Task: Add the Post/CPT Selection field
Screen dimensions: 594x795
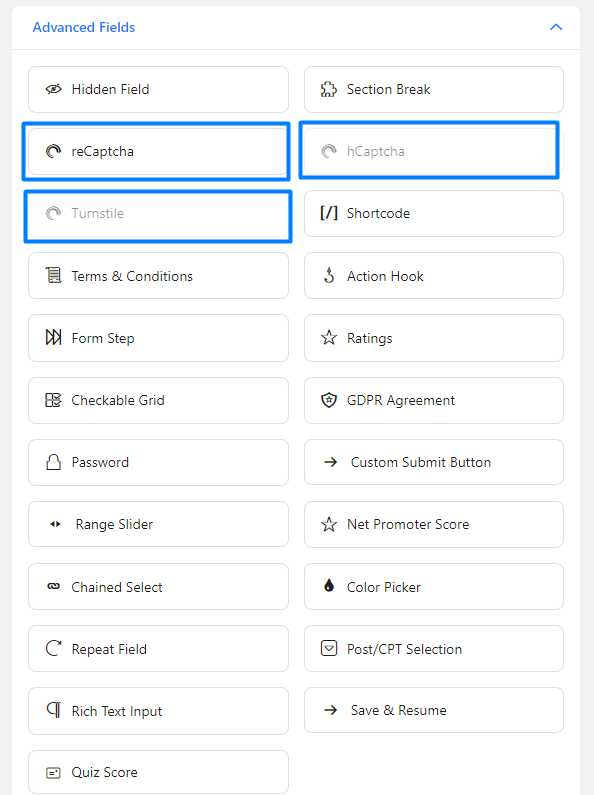Action: [x=433, y=648]
